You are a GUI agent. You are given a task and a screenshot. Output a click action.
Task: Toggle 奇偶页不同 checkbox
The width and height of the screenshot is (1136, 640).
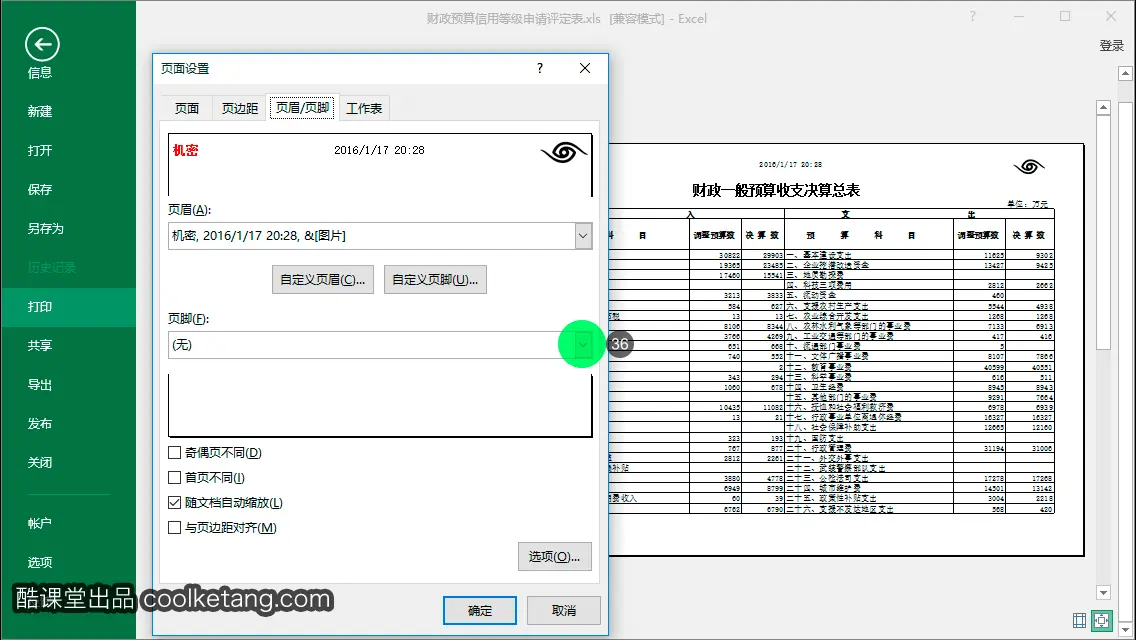tap(174, 452)
